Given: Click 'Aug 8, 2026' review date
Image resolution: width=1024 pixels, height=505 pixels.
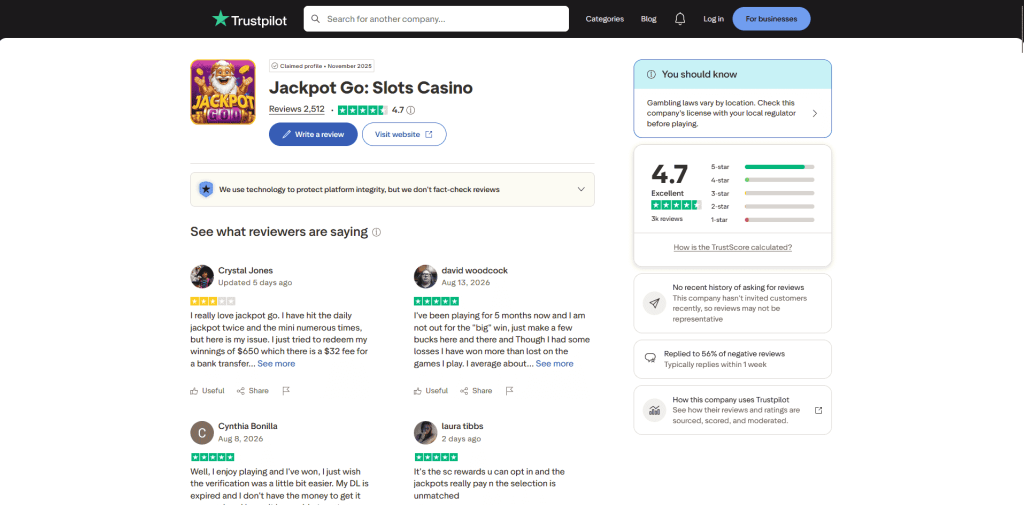Looking at the screenshot, I should [x=240, y=439].
